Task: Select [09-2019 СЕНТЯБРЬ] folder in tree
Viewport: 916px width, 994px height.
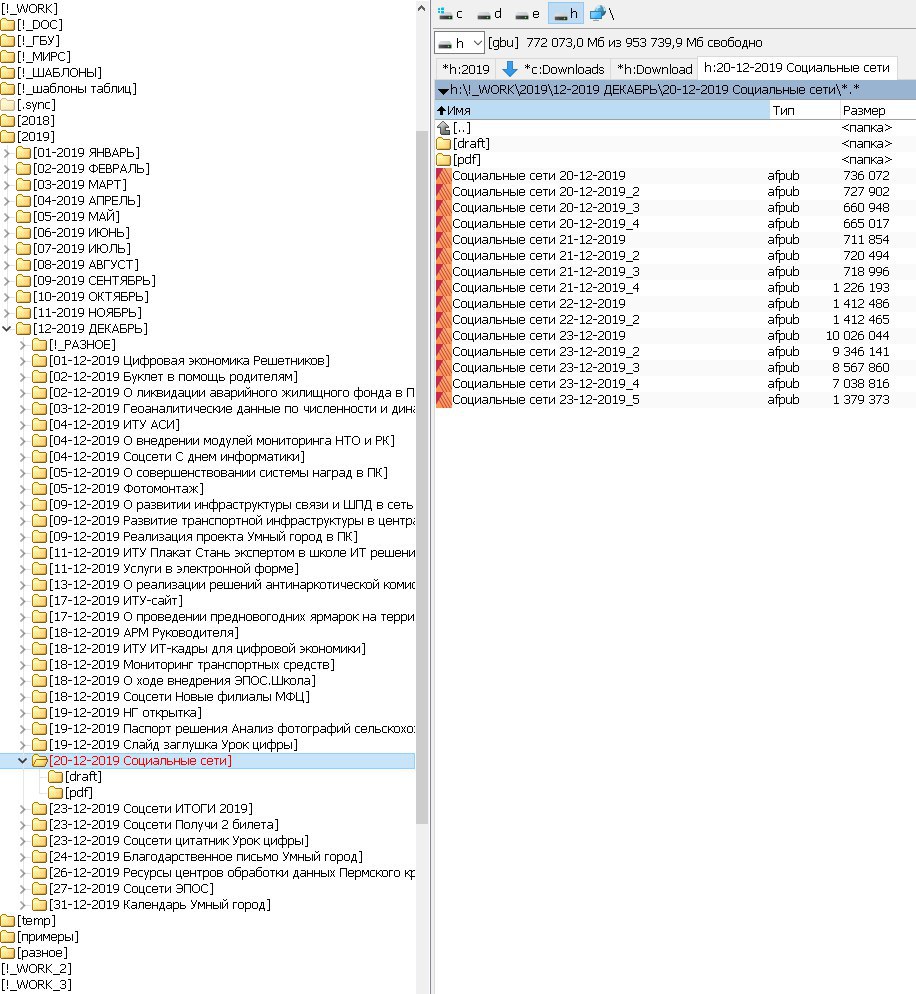Action: [x=86, y=280]
